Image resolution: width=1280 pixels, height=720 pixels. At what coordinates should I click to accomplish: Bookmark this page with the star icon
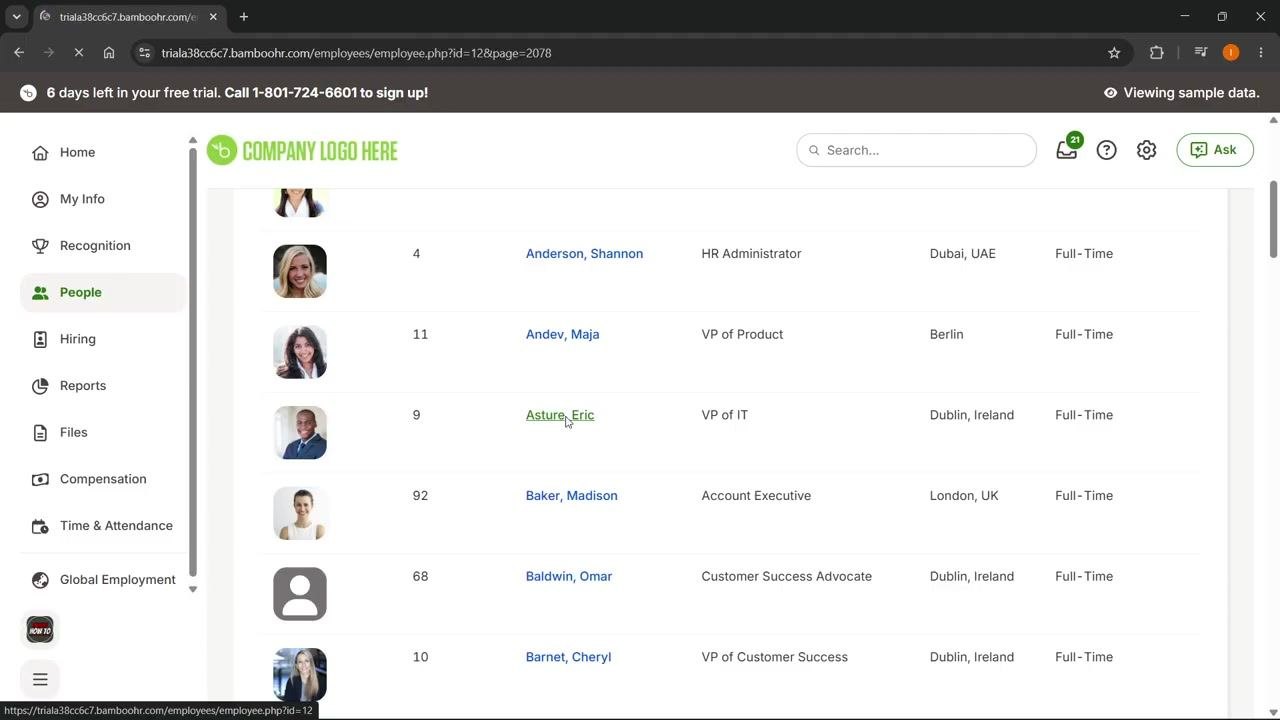click(1114, 53)
